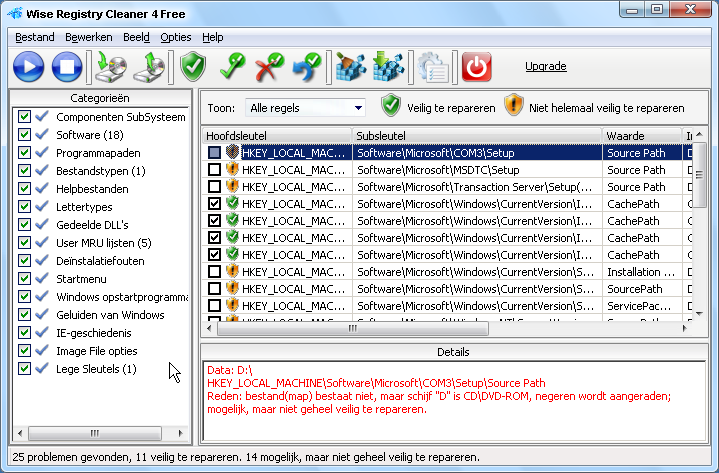Select Gedeelde DLL's category
Image resolution: width=719 pixels, height=473 pixels.
tap(92, 225)
